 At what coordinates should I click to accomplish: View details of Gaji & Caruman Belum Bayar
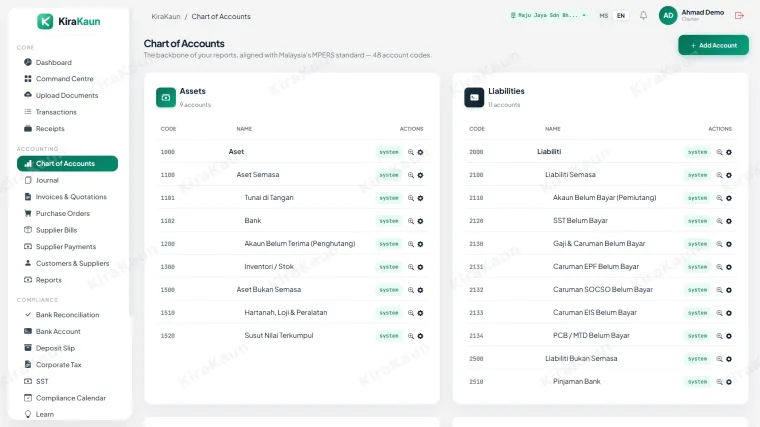click(x=719, y=244)
